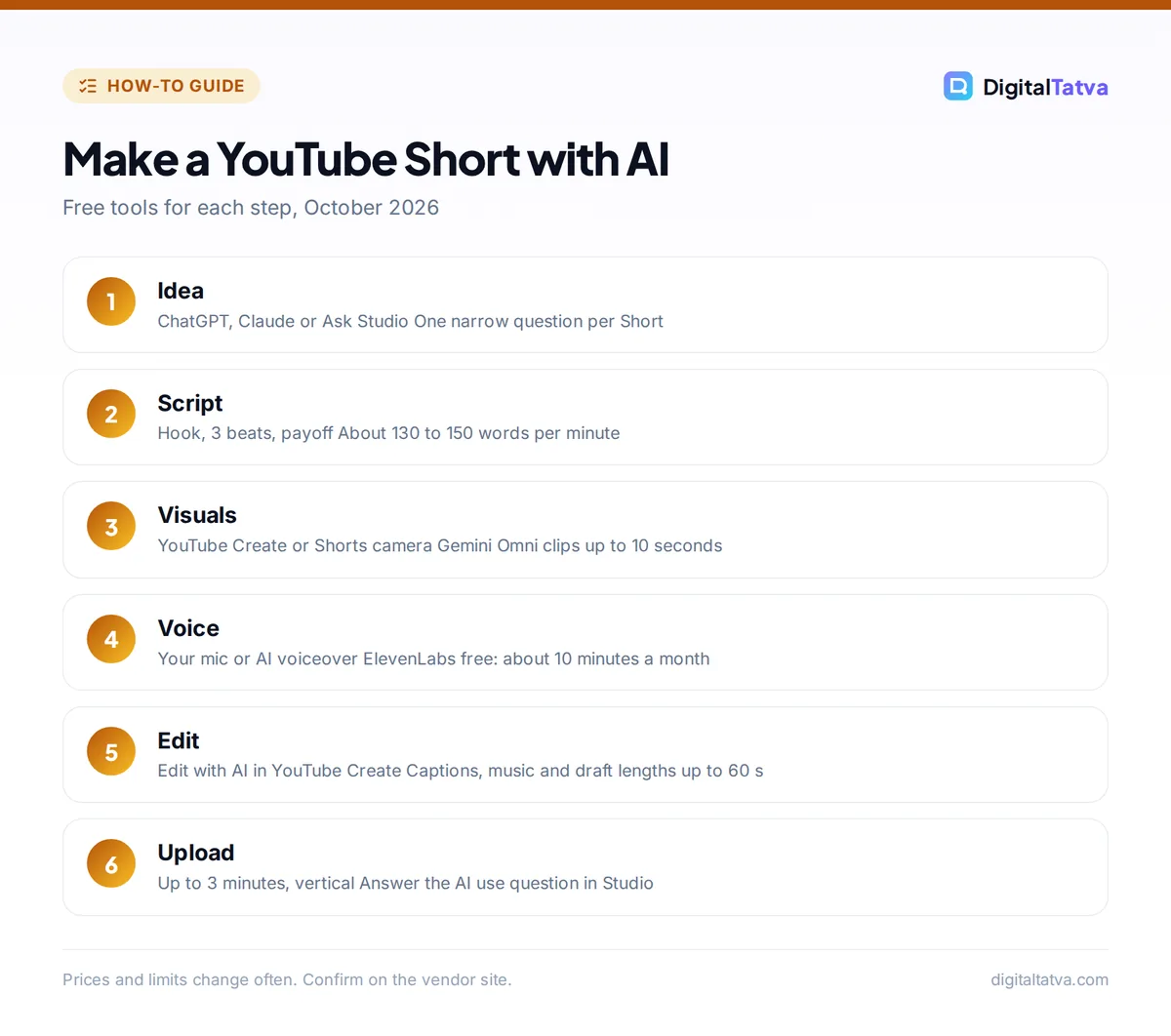Click the checklist icon in the How-To Guide badge
1171x1036 pixels.
tap(88, 86)
